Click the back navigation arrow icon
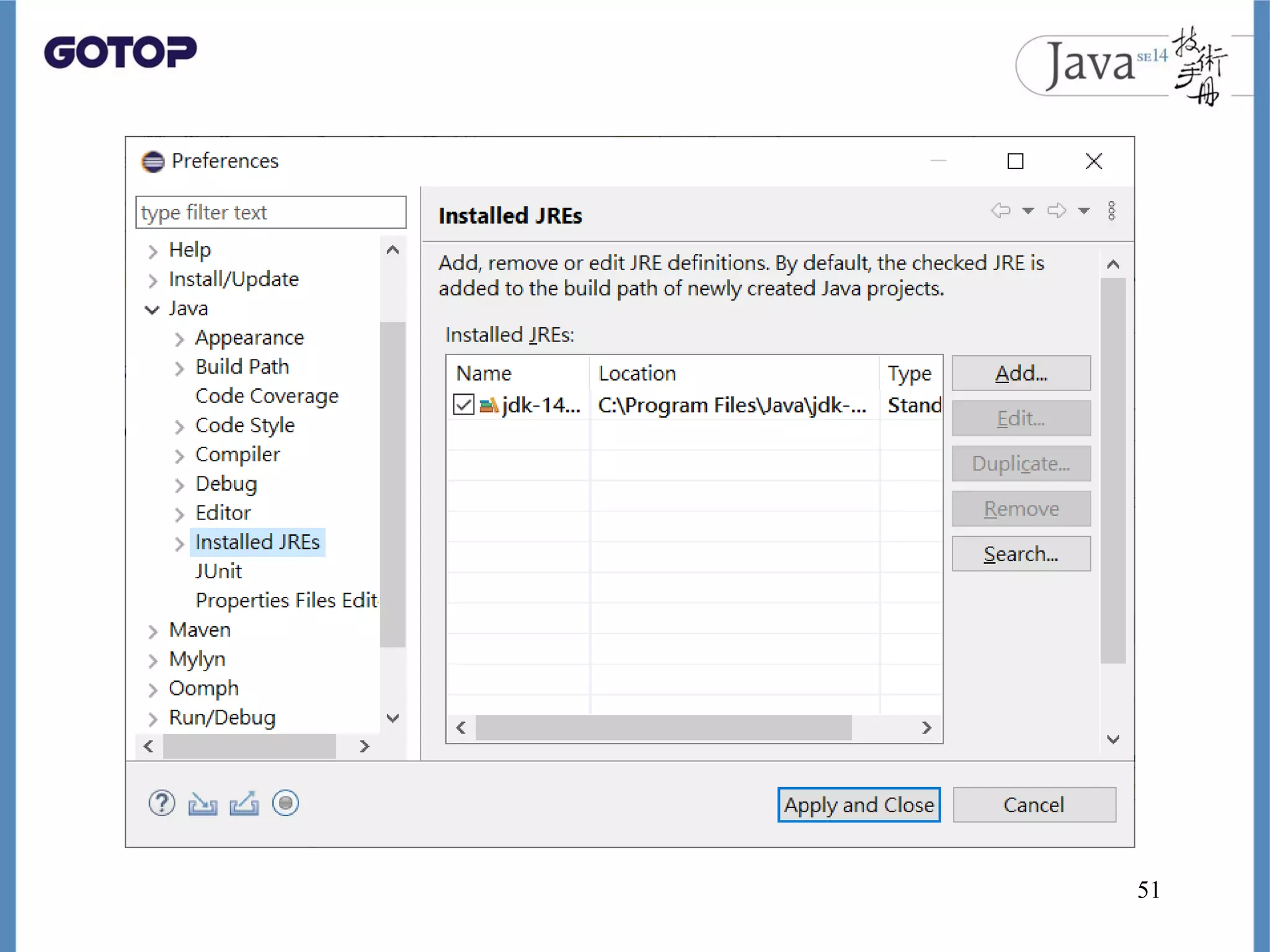Image resolution: width=1270 pixels, height=952 pixels. coord(1000,211)
